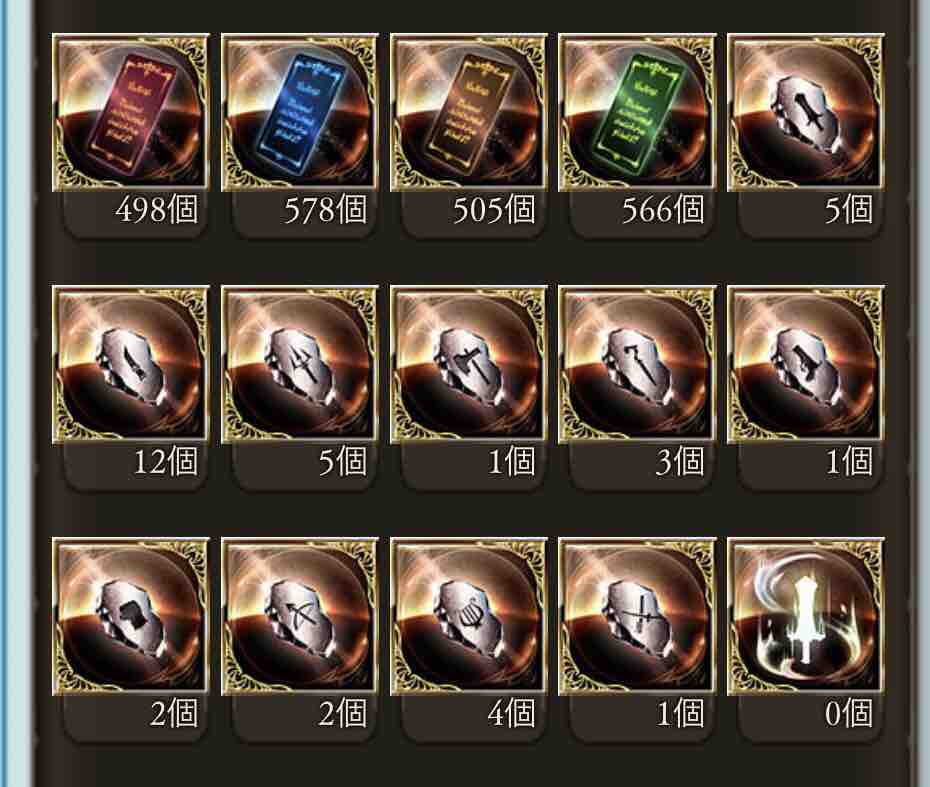Click the 578個 quantity label
The height and width of the screenshot is (787, 930).
tap(325, 209)
